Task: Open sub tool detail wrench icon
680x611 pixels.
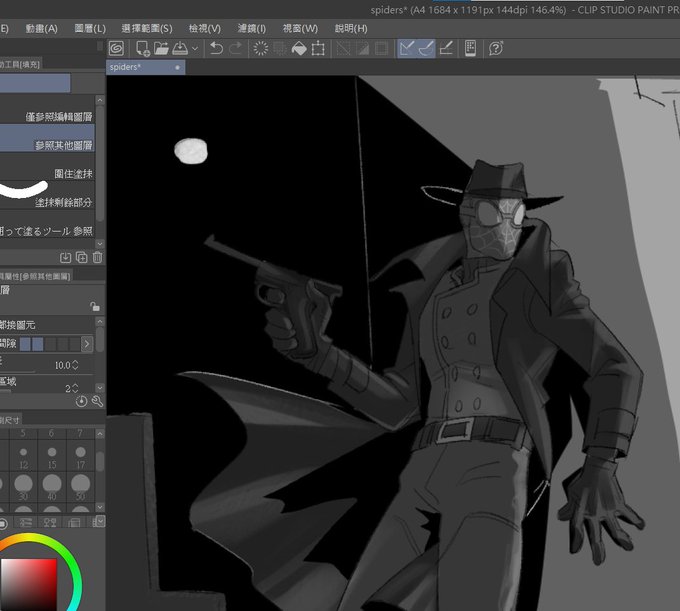Action: (x=98, y=402)
